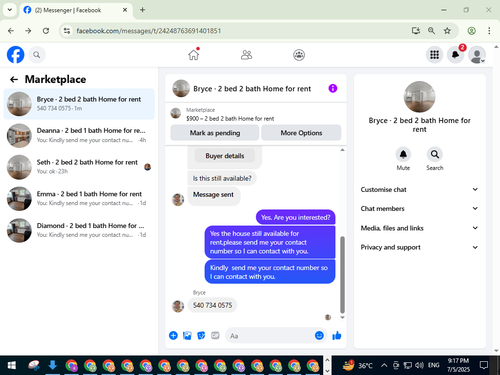Click the 'Is this still available?' message

222,178
